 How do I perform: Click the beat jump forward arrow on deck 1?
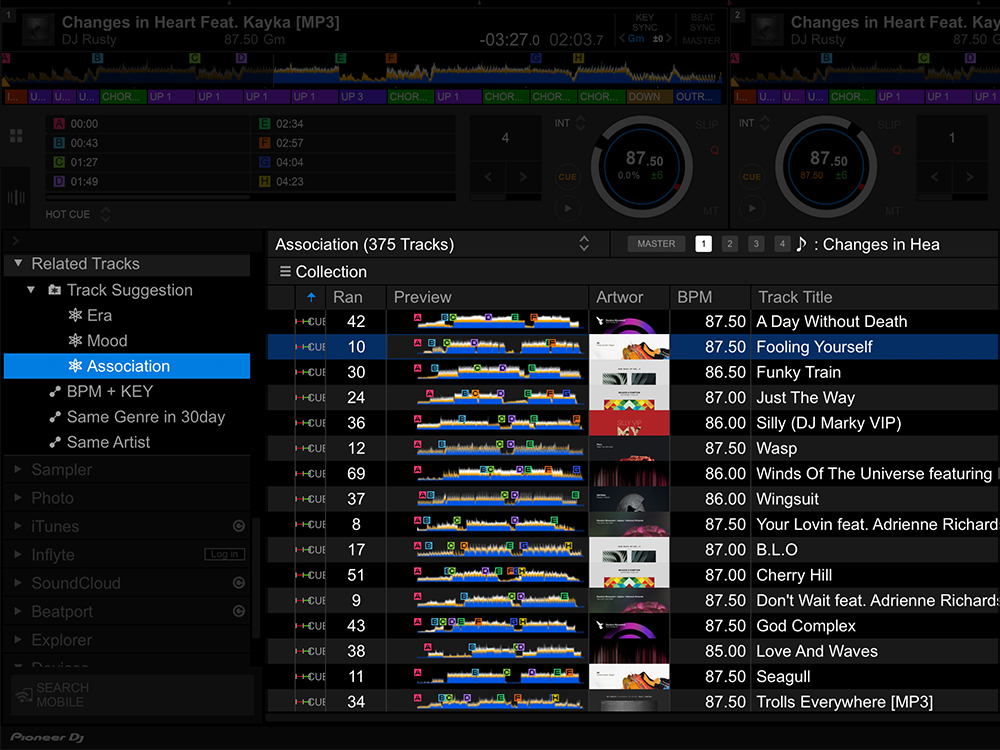tap(522, 177)
